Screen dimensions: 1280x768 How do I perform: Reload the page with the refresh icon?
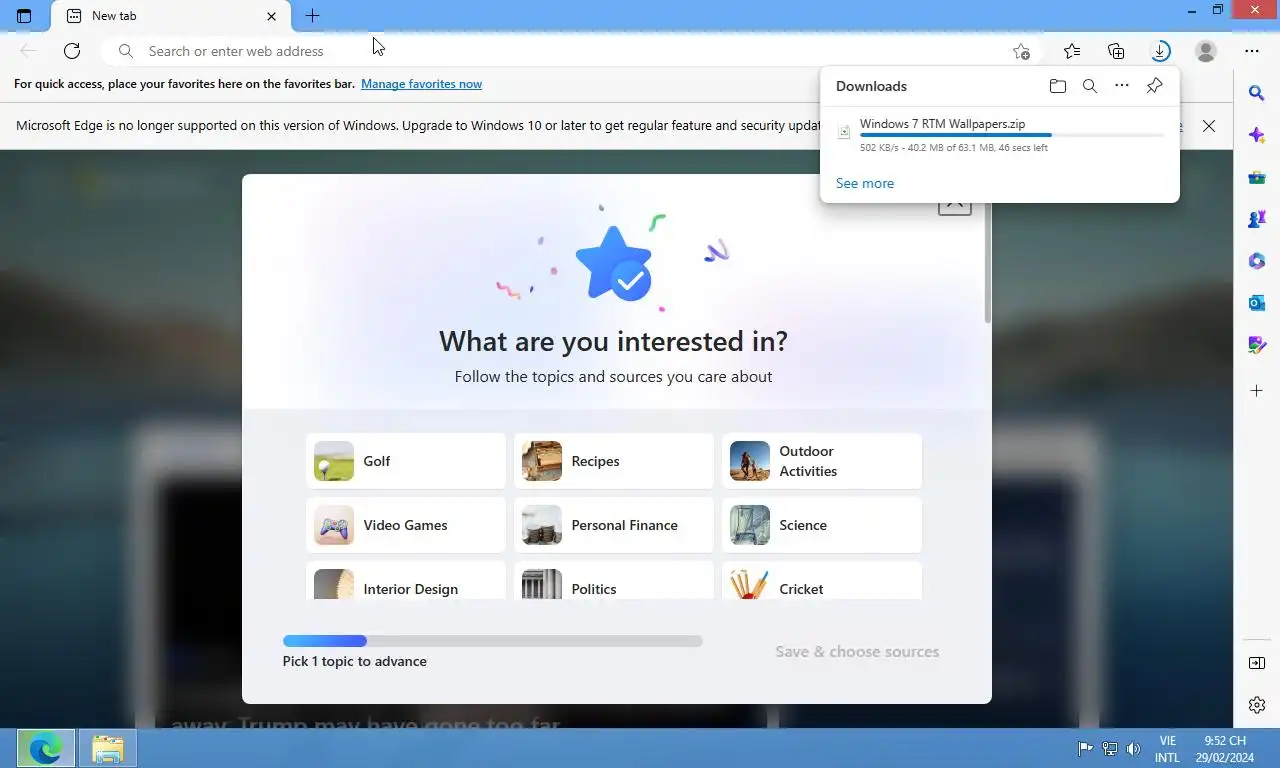click(x=72, y=51)
